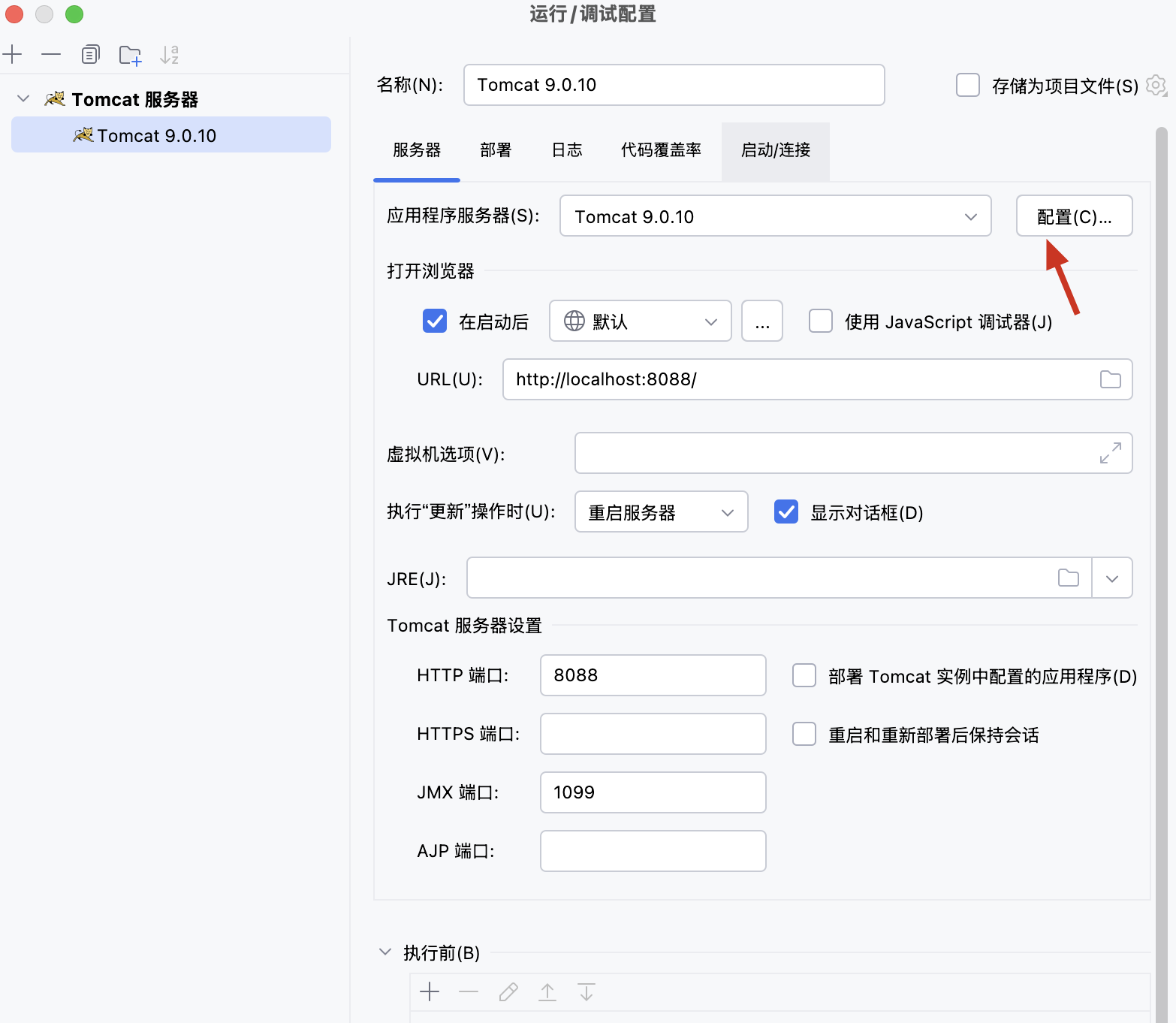The image size is (1176, 1023).
Task: Remove before-launch task
Action: coord(469,992)
